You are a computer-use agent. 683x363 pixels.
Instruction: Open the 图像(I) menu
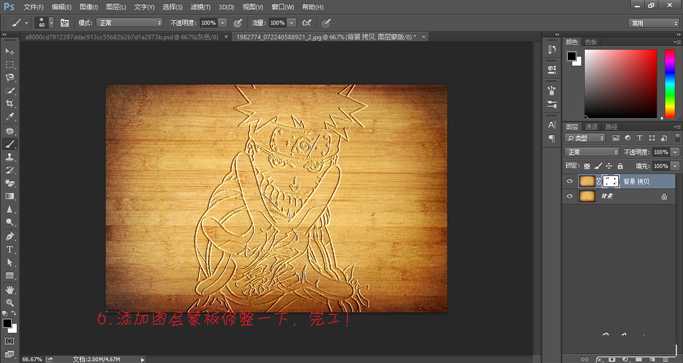tap(88, 7)
